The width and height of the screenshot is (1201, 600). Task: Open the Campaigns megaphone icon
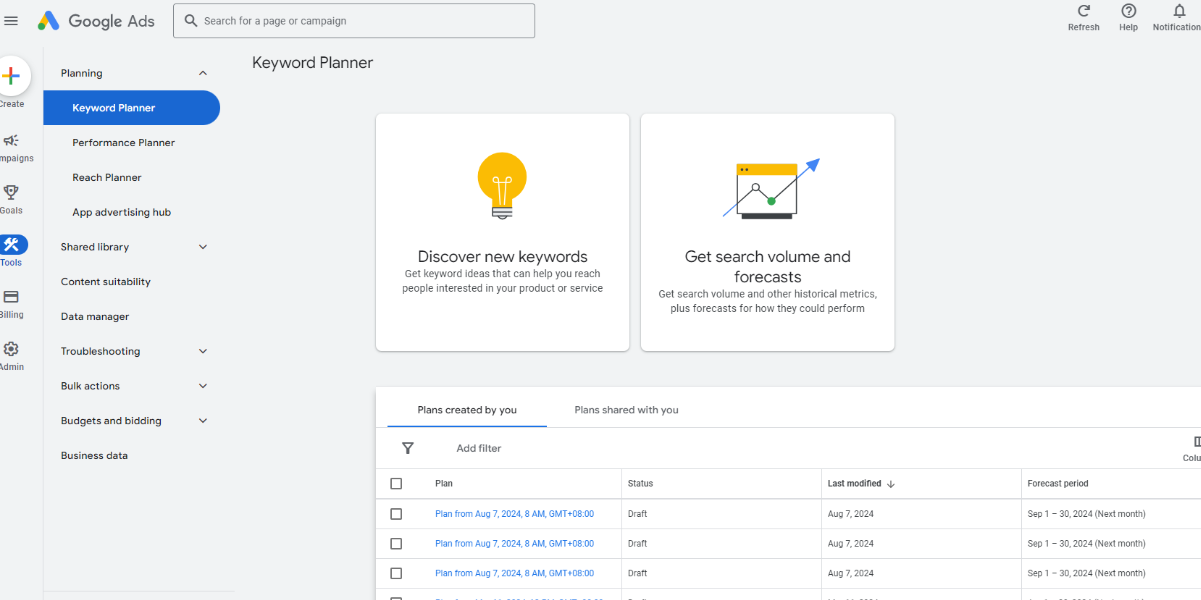(11, 141)
